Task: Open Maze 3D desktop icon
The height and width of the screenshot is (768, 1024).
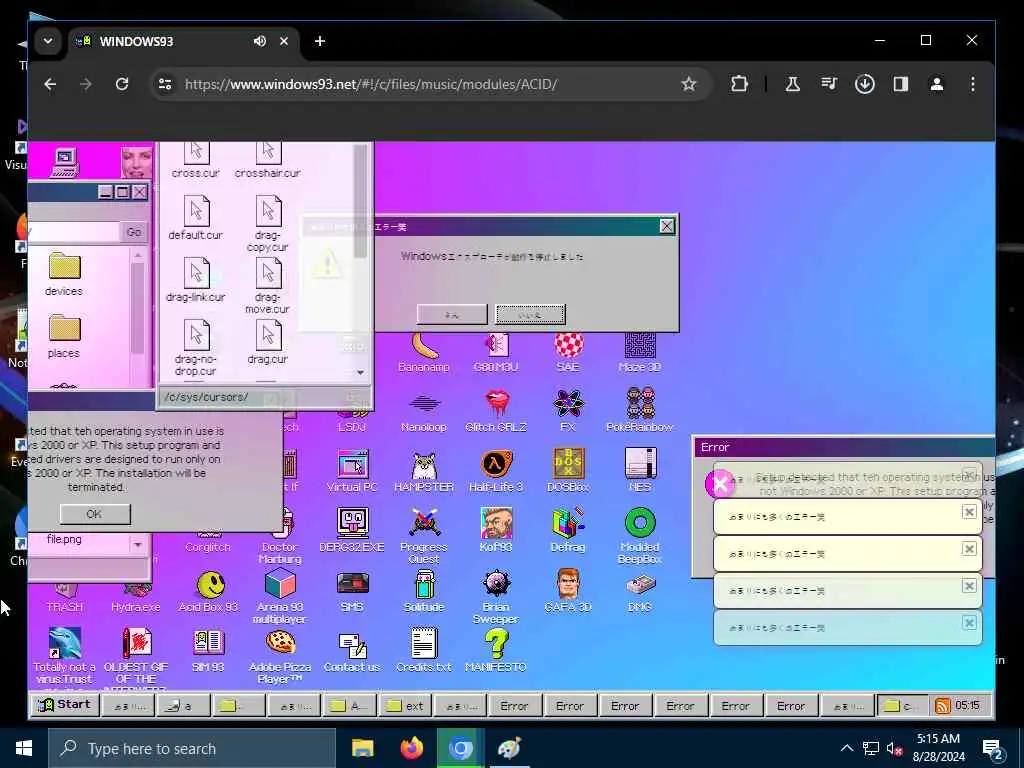Action: click(x=639, y=353)
